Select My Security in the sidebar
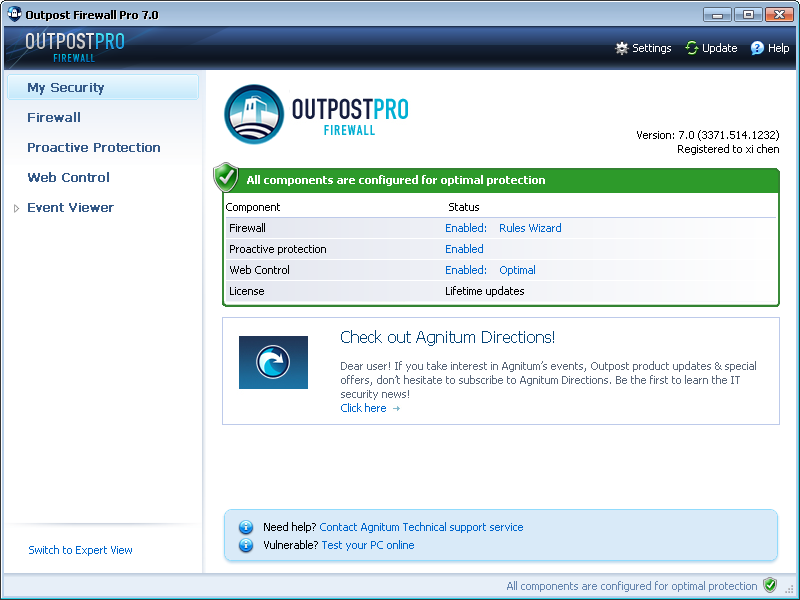 click(x=103, y=87)
